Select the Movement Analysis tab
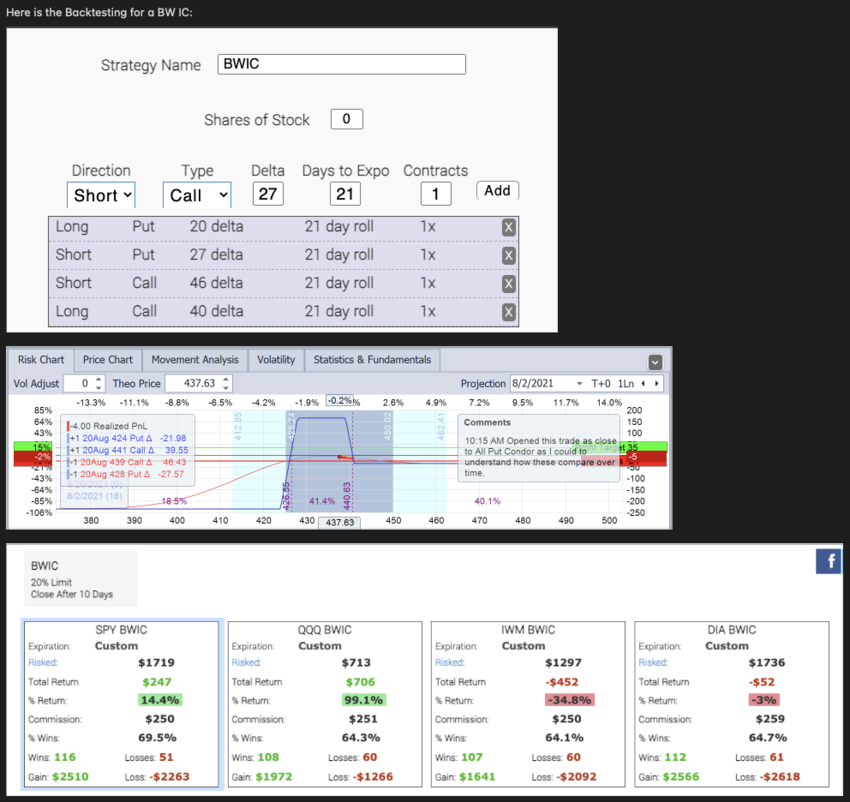Image resolution: width=850 pixels, height=802 pixels. tap(195, 360)
